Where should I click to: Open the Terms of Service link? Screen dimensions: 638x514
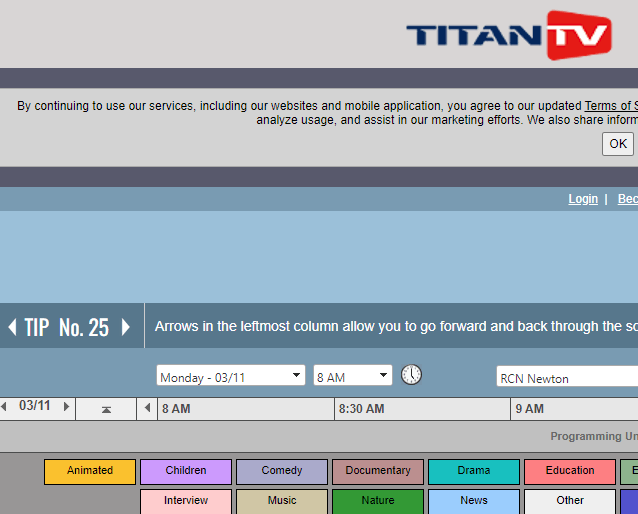pyautogui.click(x=611, y=106)
